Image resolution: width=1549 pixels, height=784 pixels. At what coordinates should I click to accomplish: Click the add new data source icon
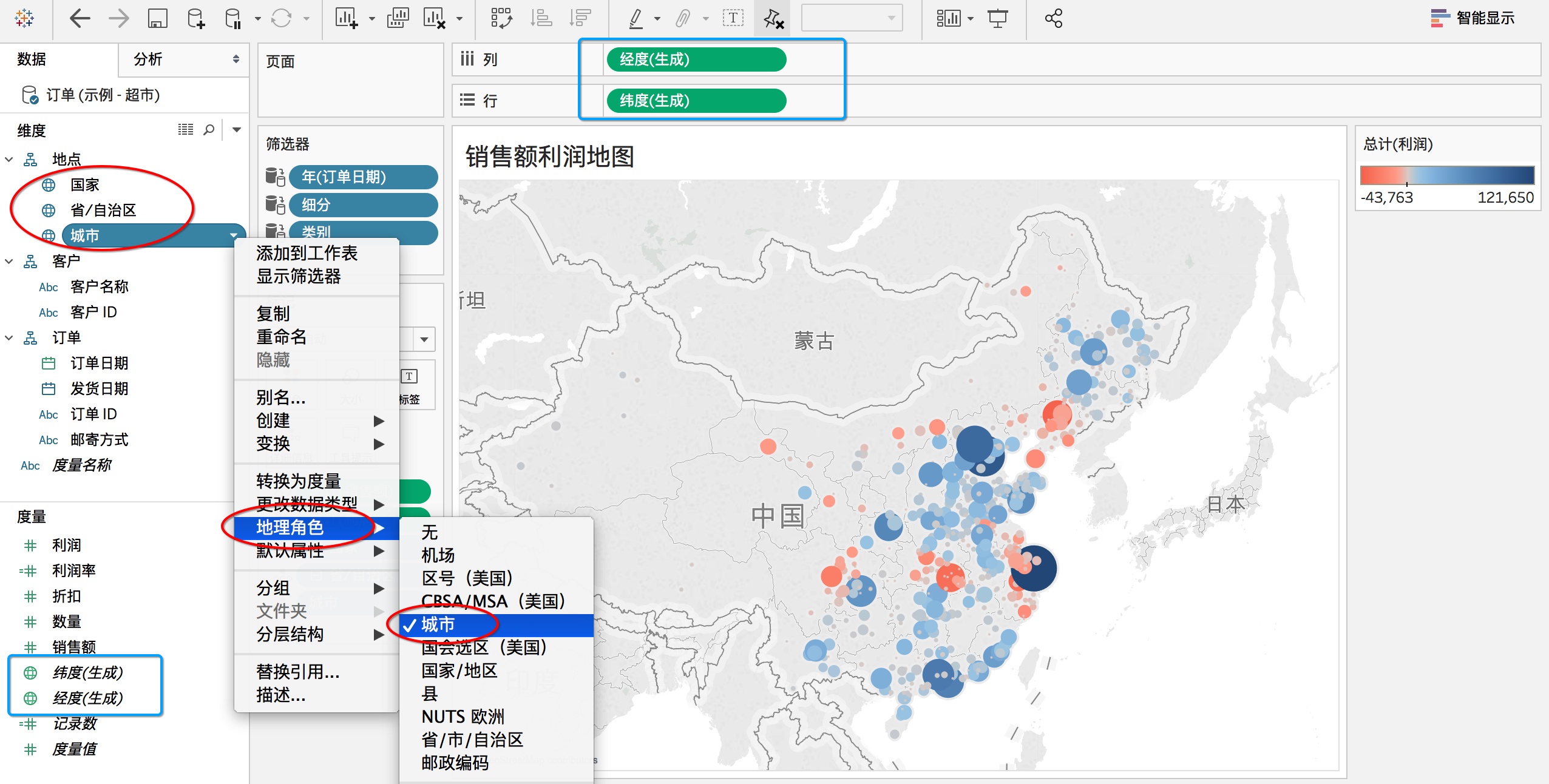(196, 18)
